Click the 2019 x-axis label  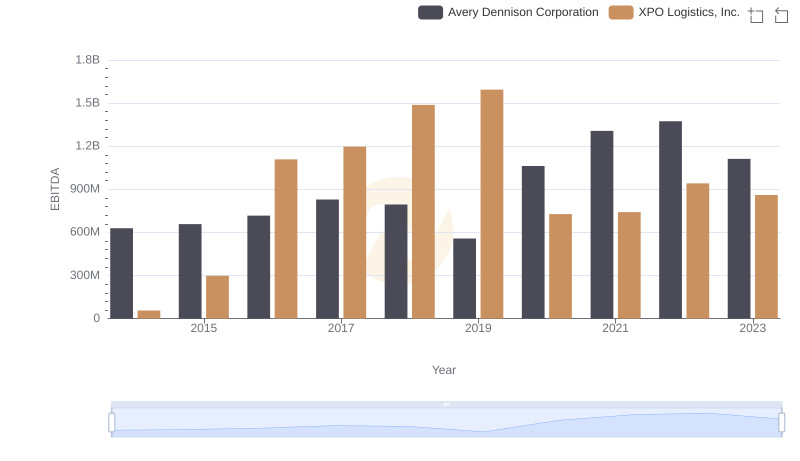point(478,328)
